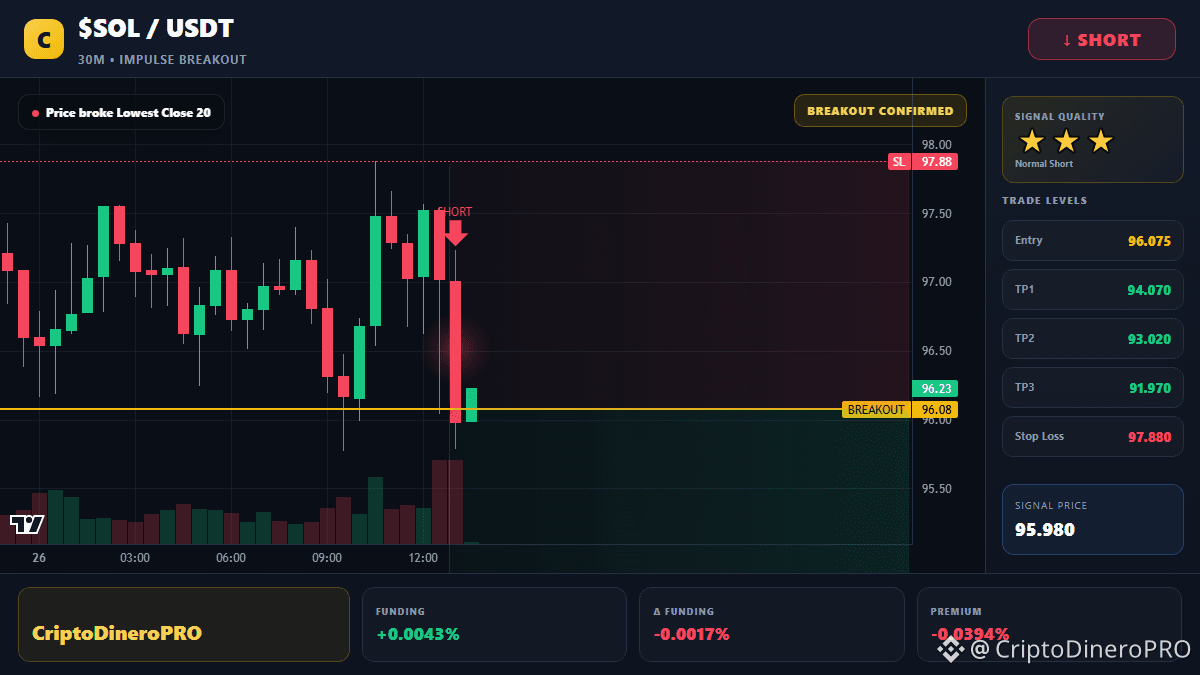The image size is (1200, 675).
Task: Click the 03:00 time axis label
Action: point(135,558)
